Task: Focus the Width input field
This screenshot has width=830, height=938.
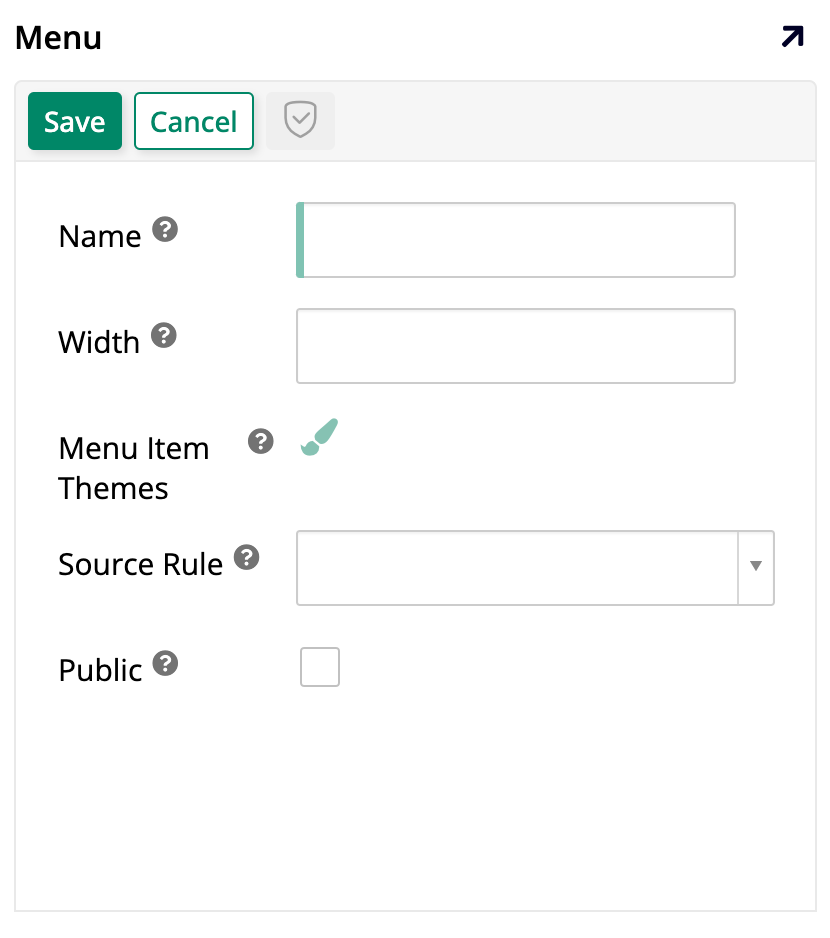Action: 515,346
